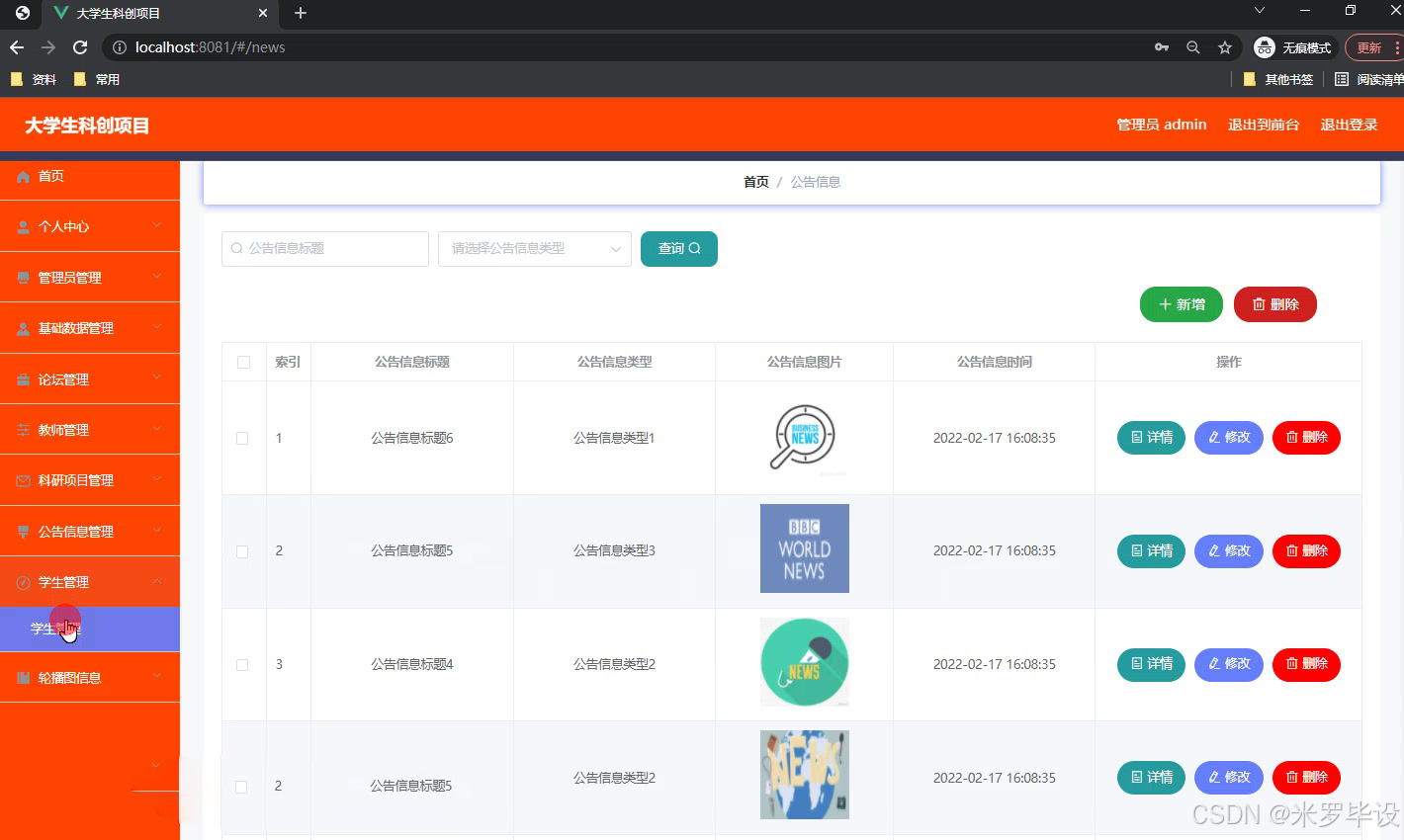Click the envelope icon for 科研项目管理

click(x=22, y=479)
